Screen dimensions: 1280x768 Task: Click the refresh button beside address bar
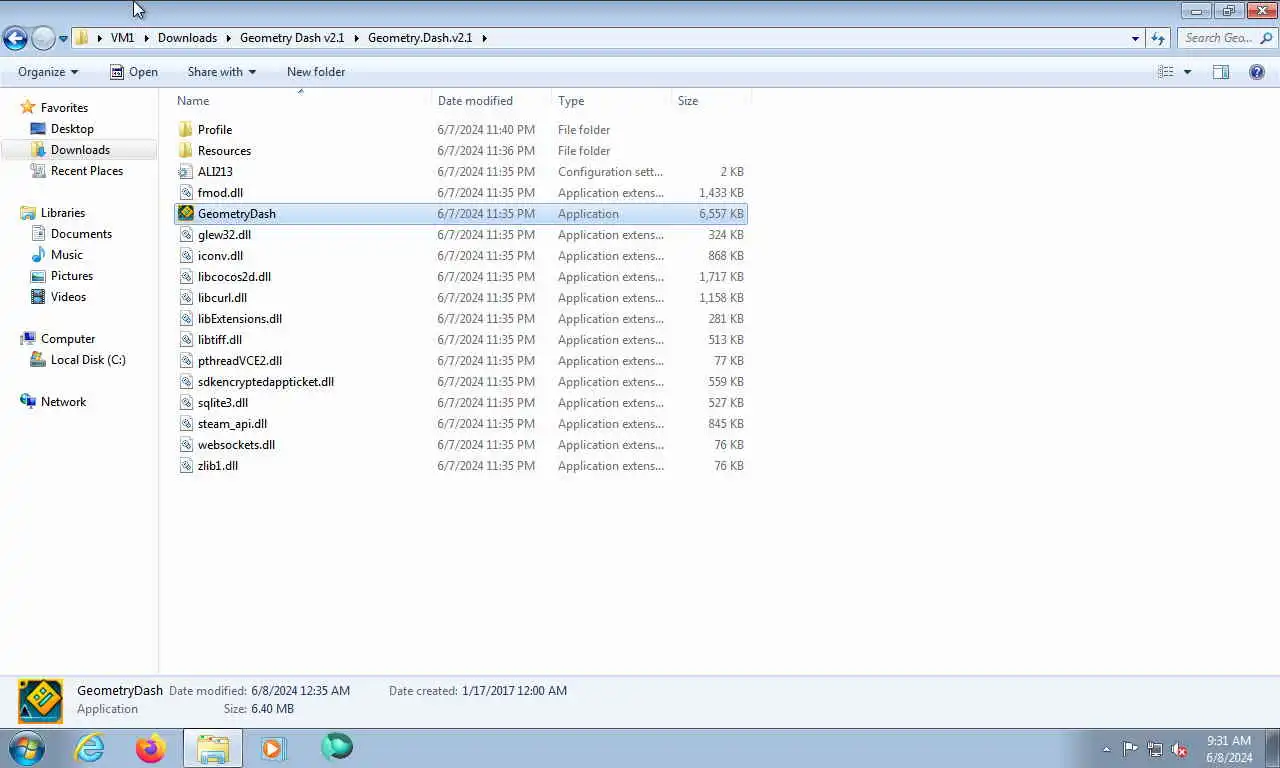click(x=1158, y=38)
